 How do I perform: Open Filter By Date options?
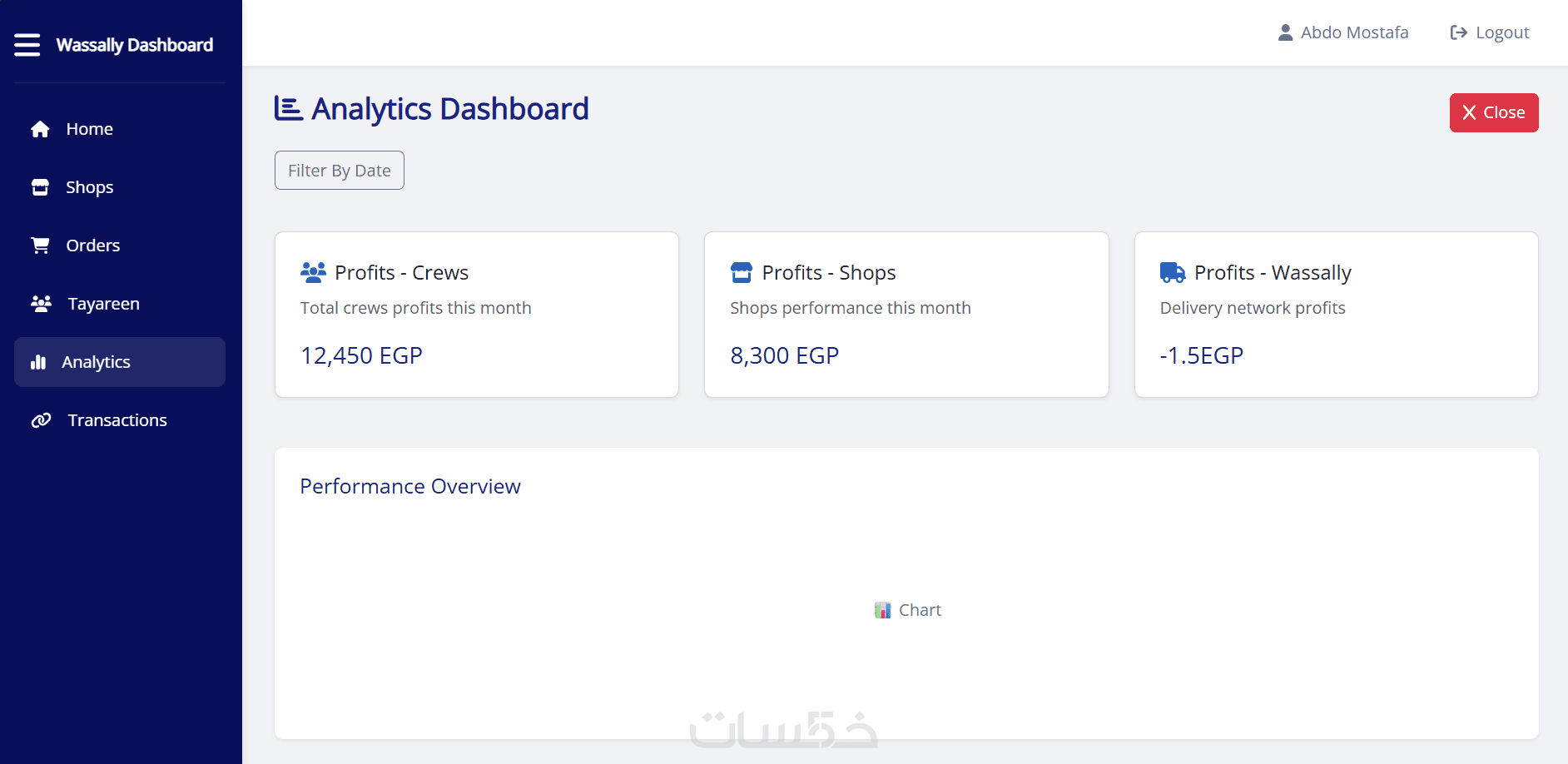pyautogui.click(x=339, y=171)
